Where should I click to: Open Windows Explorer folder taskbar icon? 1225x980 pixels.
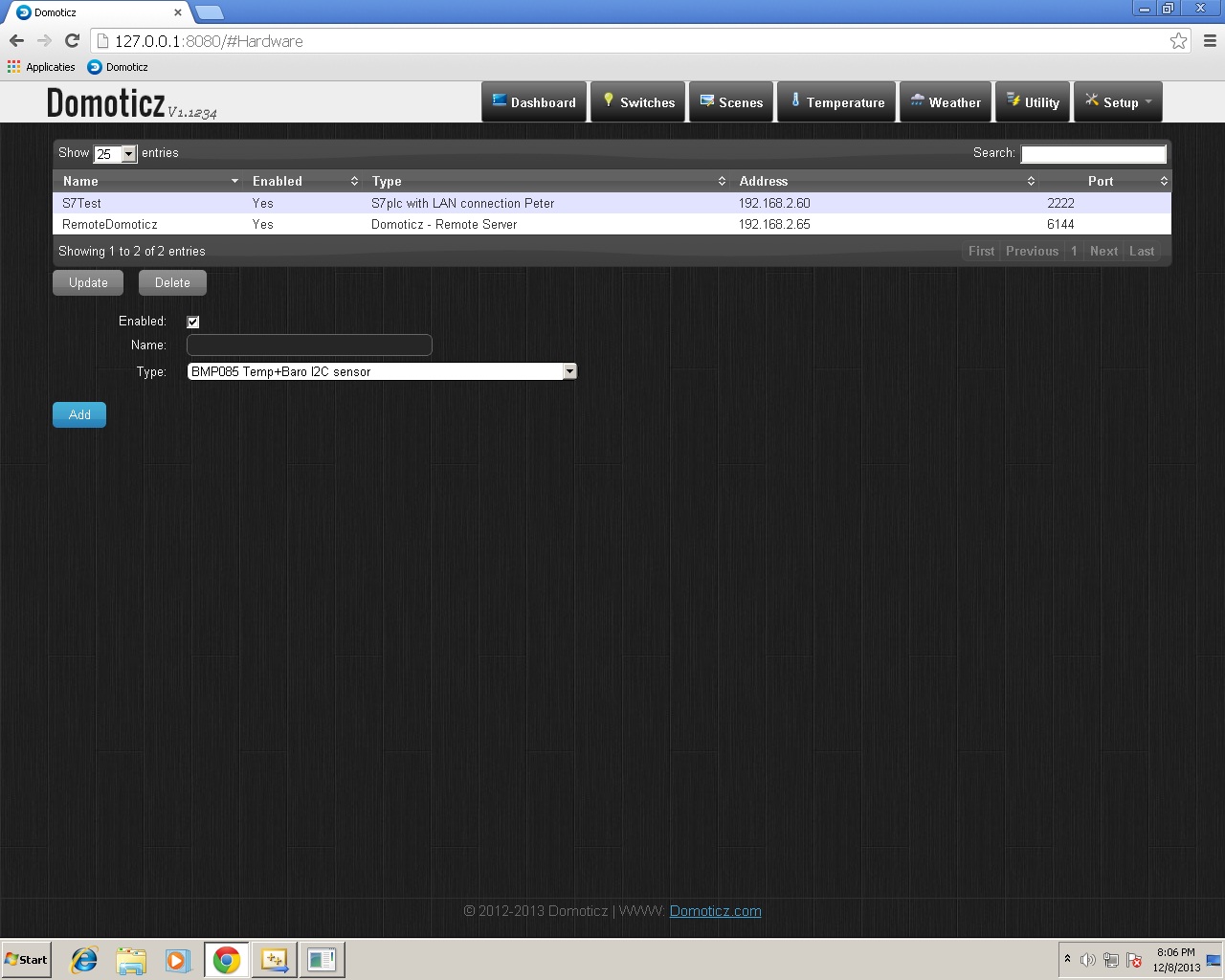(x=131, y=960)
